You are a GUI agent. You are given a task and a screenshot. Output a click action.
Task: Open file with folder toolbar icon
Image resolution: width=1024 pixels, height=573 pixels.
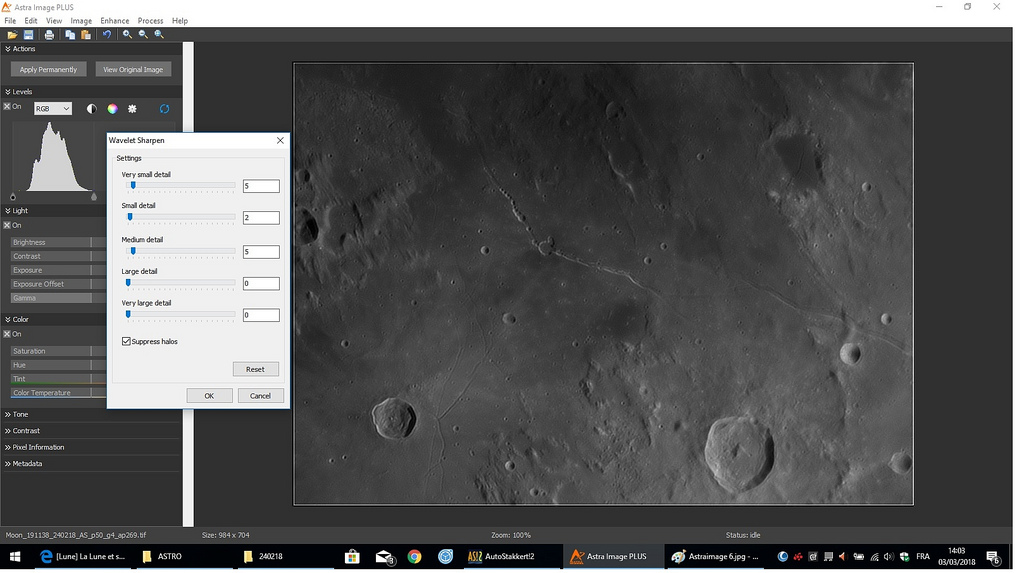(x=12, y=35)
